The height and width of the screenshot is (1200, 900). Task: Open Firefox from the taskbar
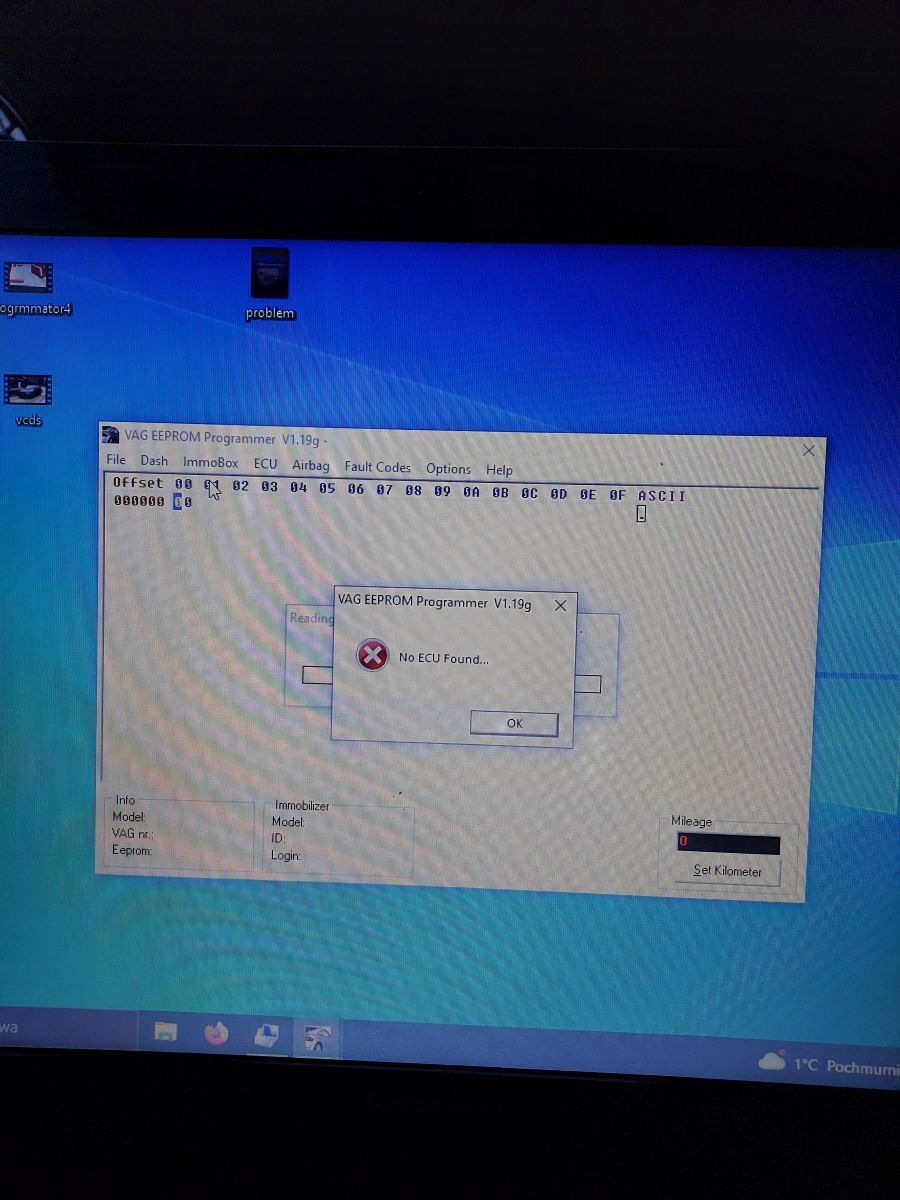click(x=216, y=1035)
